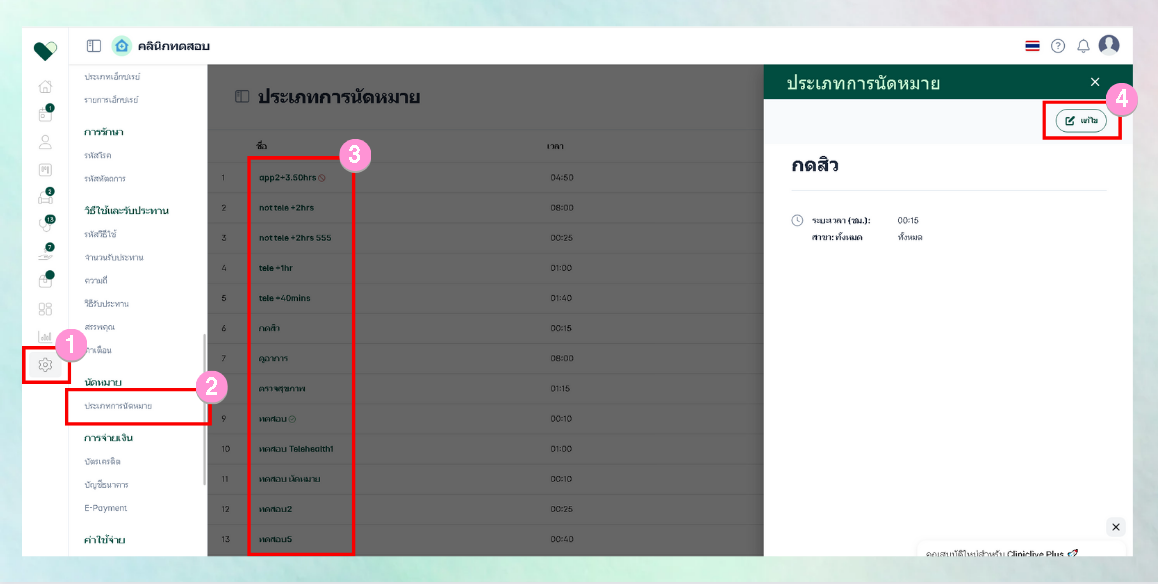The width and height of the screenshot is (1158, 584).
Task: Open the patients person icon in sidebar
Action: [x=45, y=142]
